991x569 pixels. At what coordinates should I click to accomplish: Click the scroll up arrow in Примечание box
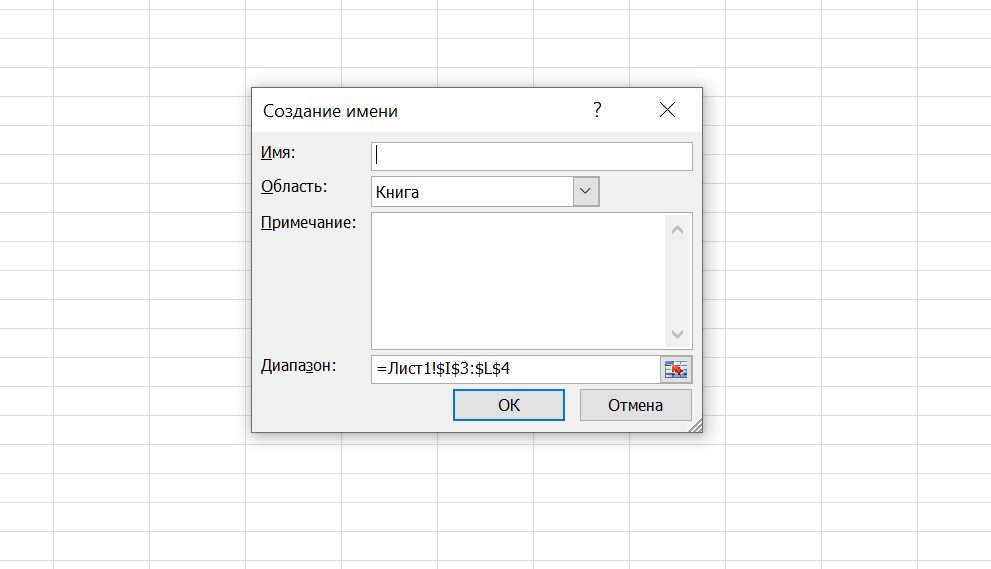tap(678, 230)
